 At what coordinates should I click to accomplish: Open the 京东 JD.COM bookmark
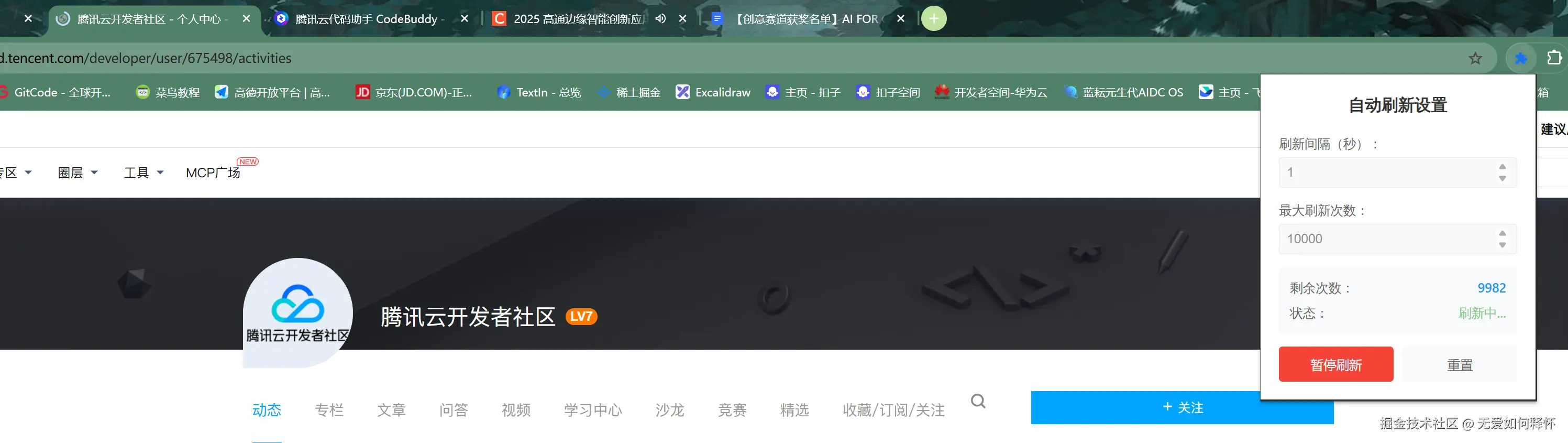pos(414,93)
